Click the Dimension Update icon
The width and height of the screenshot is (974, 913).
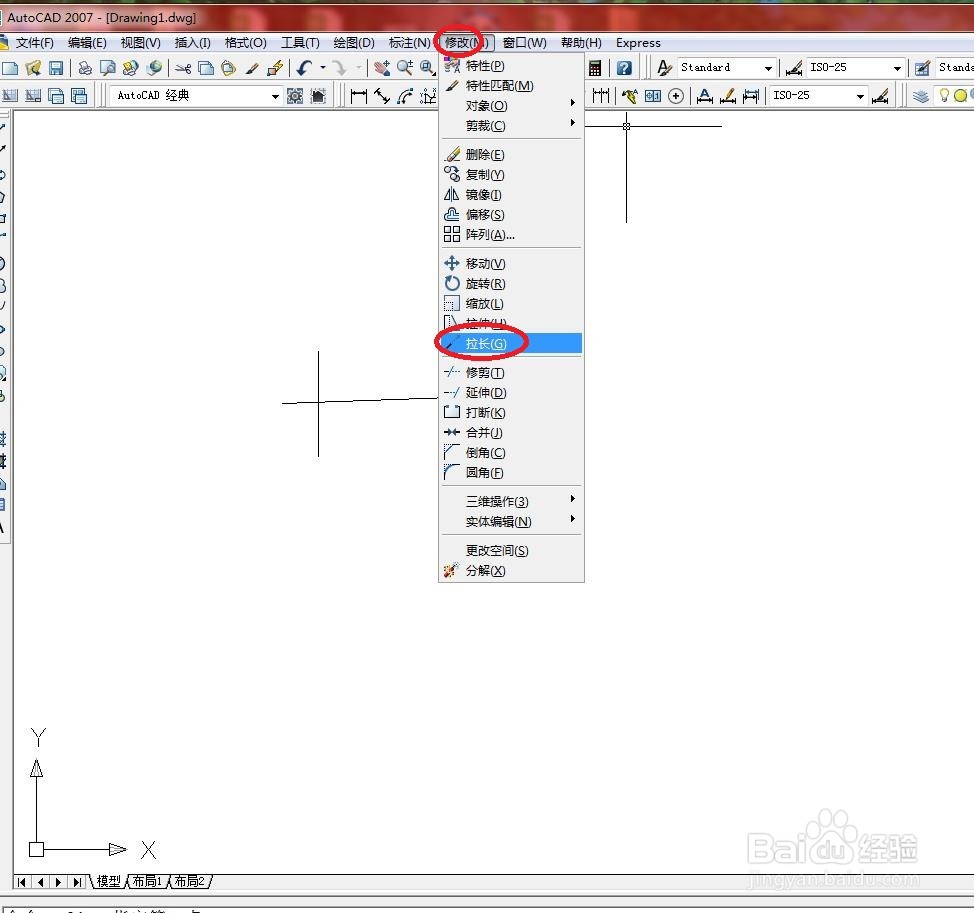[x=751, y=96]
